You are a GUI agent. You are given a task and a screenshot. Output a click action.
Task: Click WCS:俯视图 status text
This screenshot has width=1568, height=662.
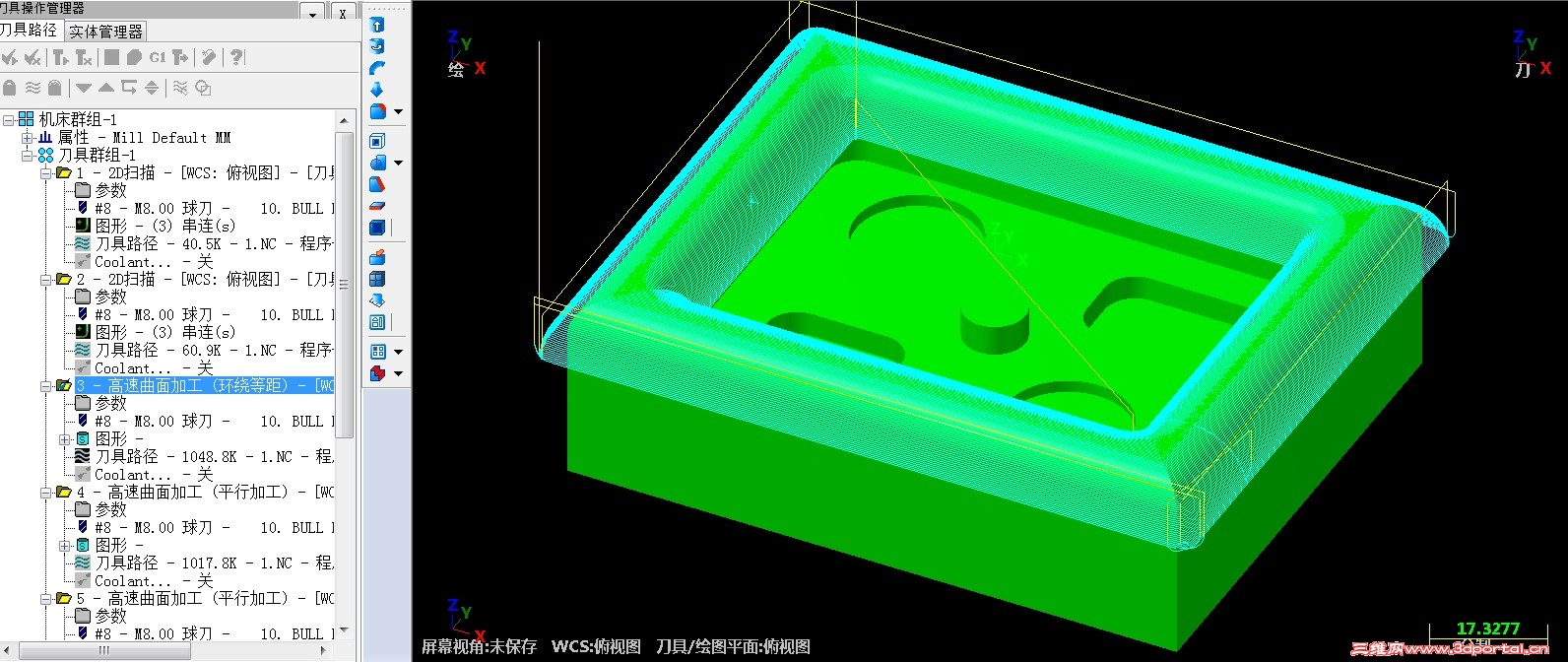click(596, 646)
